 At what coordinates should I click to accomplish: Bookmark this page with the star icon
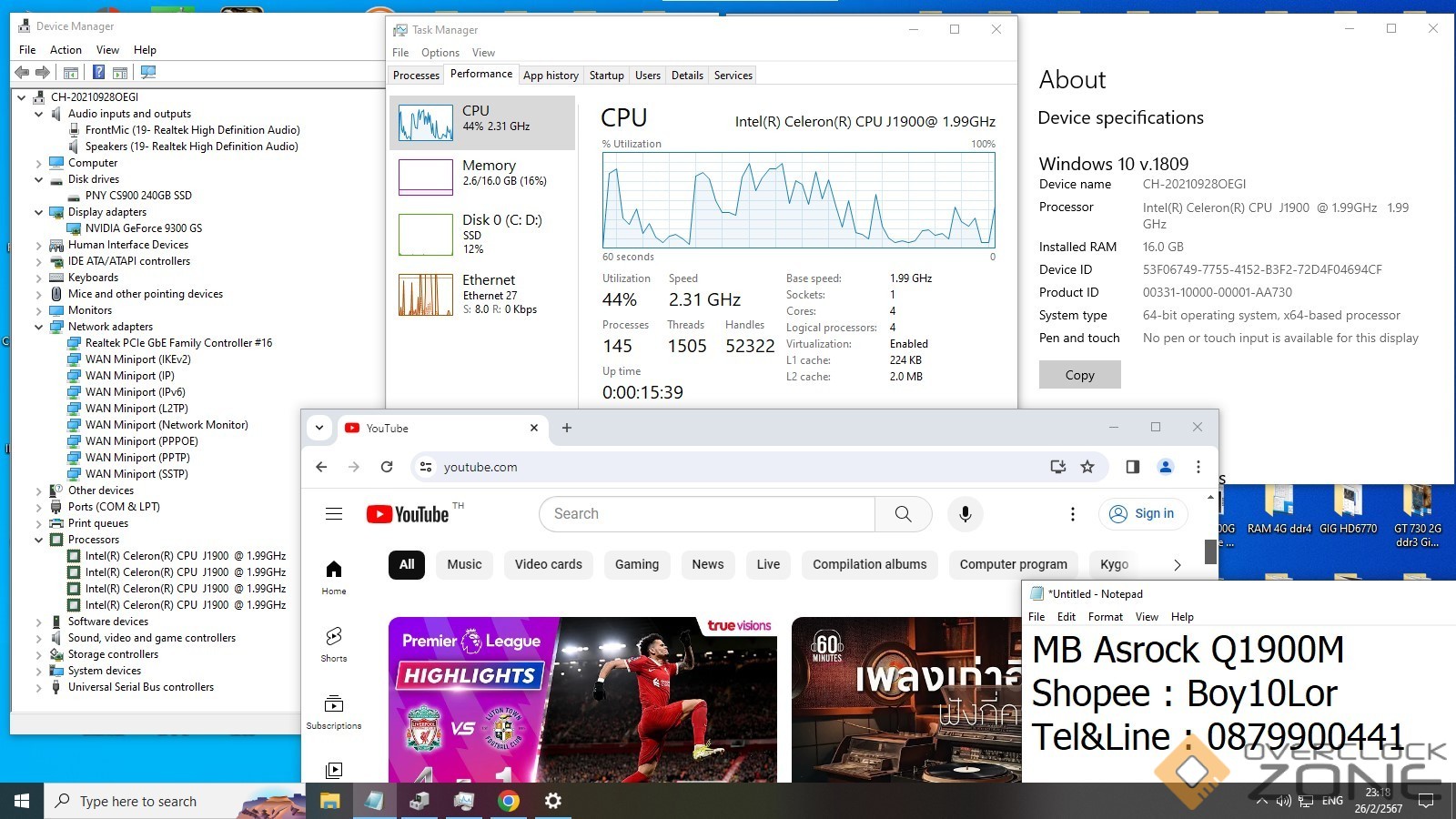[1087, 467]
